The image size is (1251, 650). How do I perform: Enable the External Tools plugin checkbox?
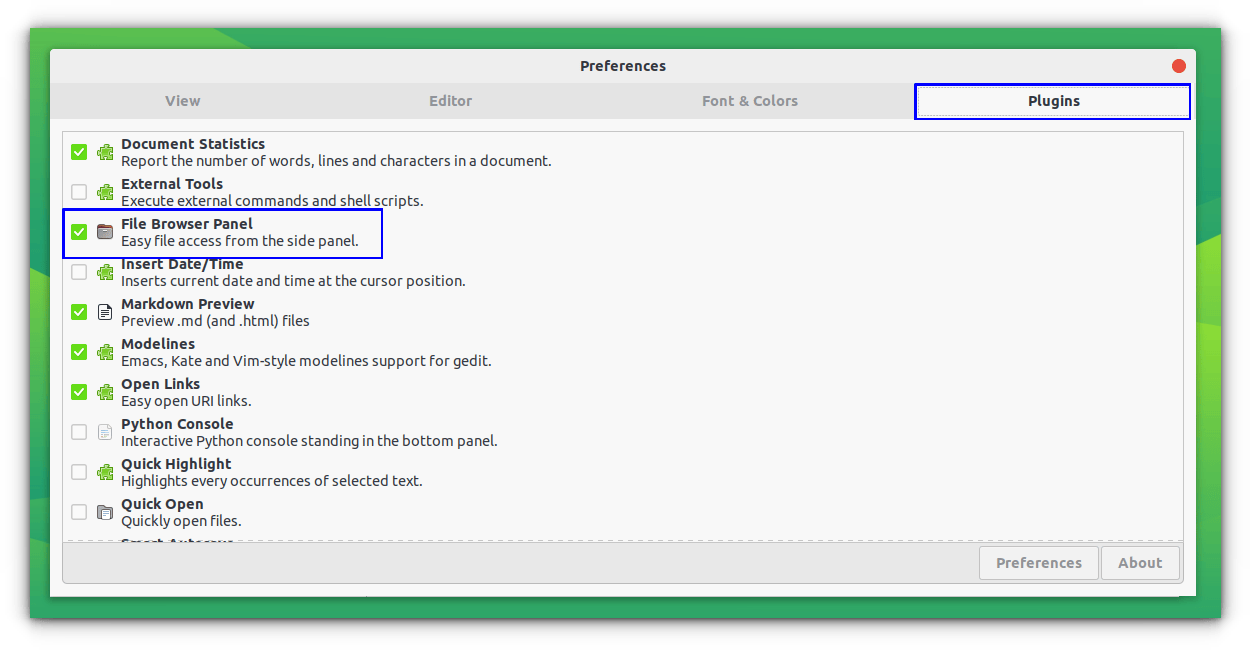pyautogui.click(x=79, y=192)
